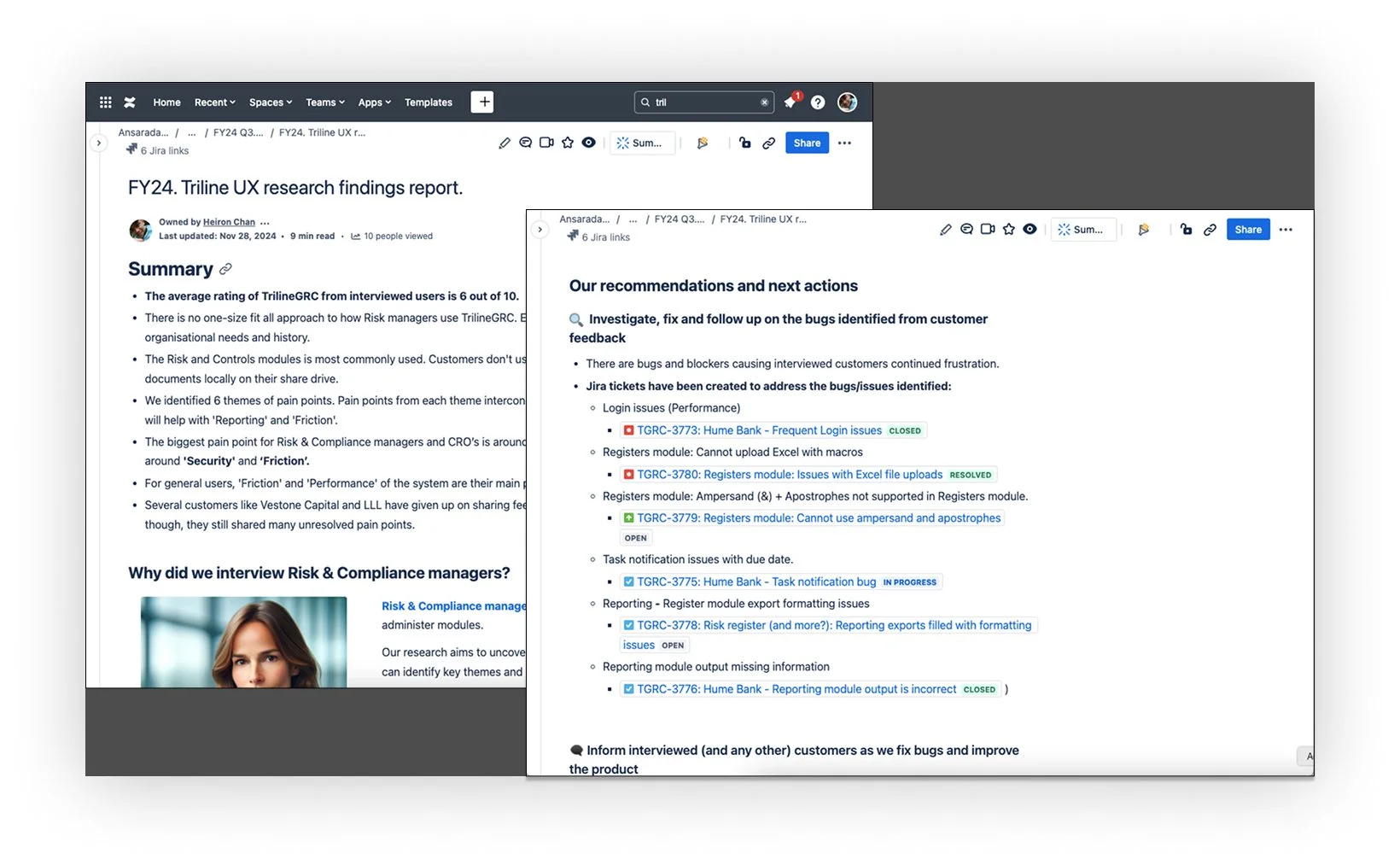Edit page pencil icon in front window

[x=946, y=229]
